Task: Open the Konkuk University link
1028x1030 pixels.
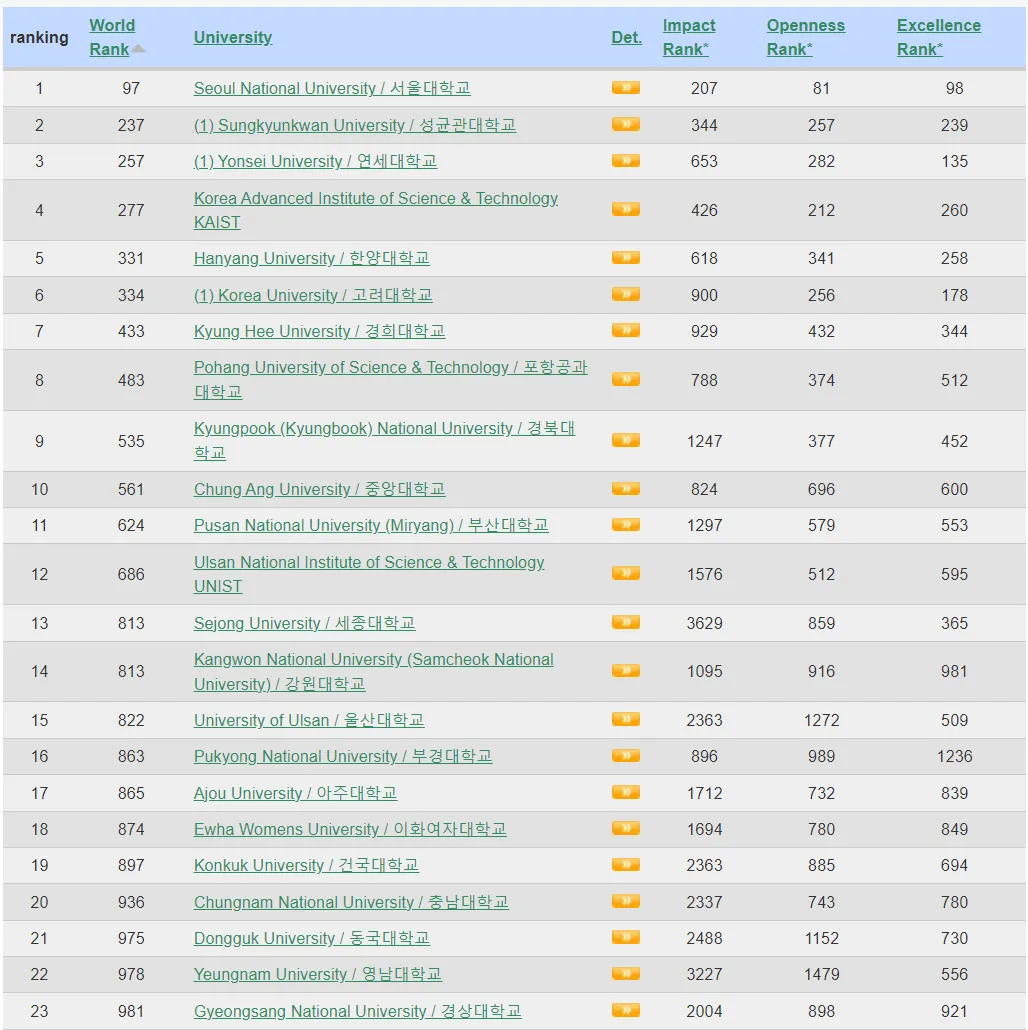Action: 306,865
